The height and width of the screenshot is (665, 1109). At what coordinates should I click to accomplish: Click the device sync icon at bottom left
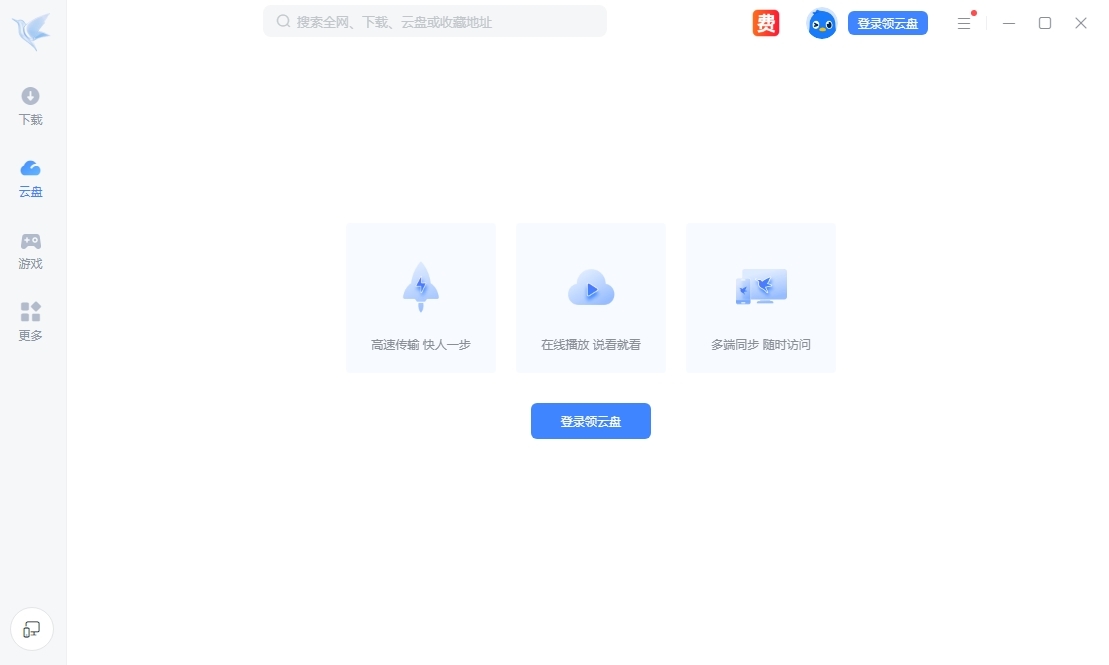(x=31, y=629)
